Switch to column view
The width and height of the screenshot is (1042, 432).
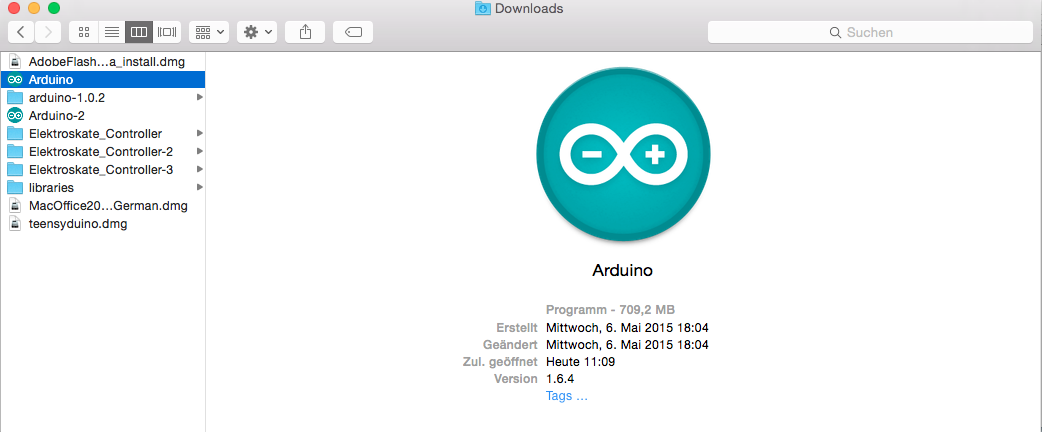tap(139, 32)
